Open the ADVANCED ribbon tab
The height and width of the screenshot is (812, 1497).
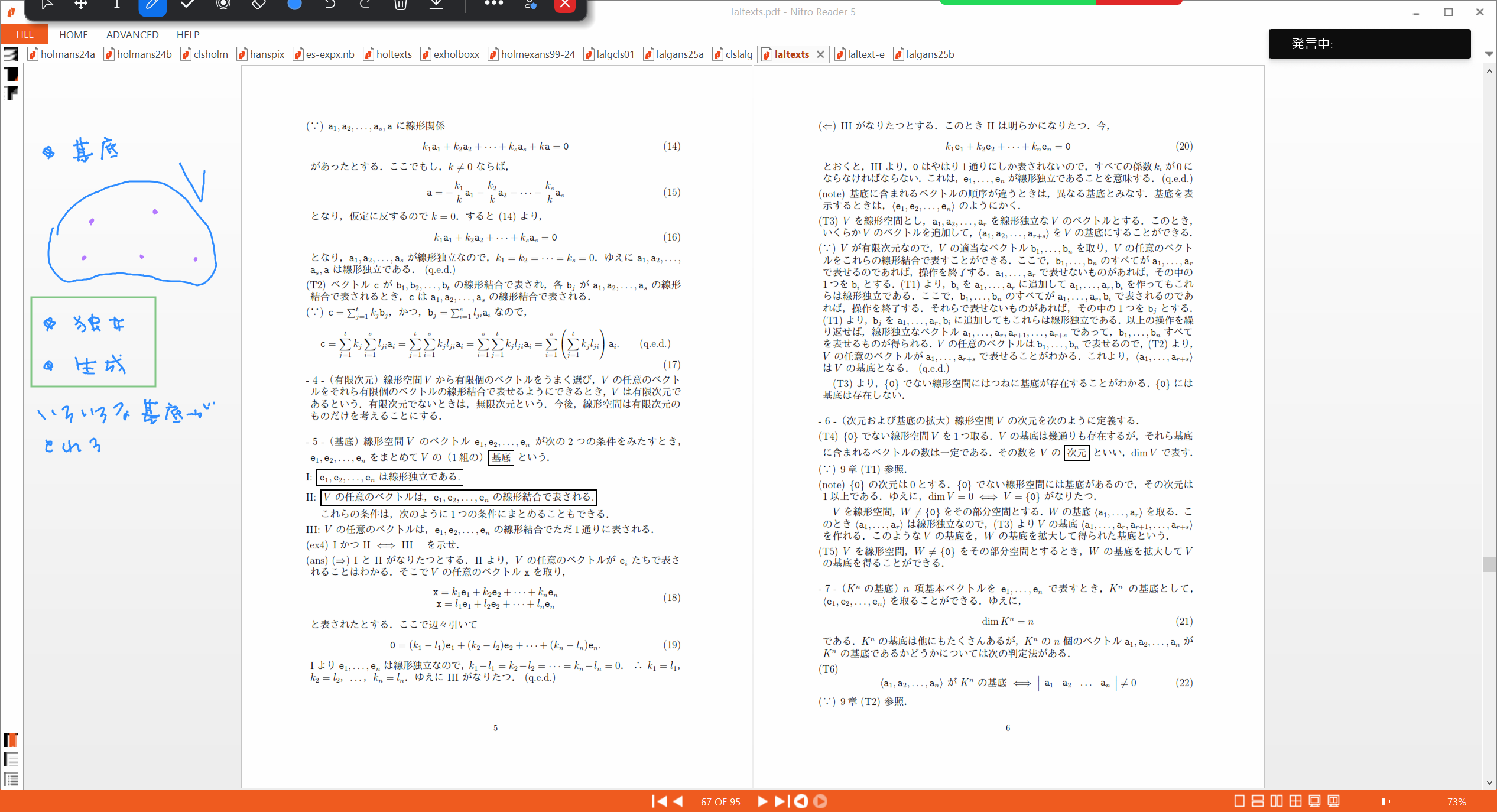click(x=132, y=35)
